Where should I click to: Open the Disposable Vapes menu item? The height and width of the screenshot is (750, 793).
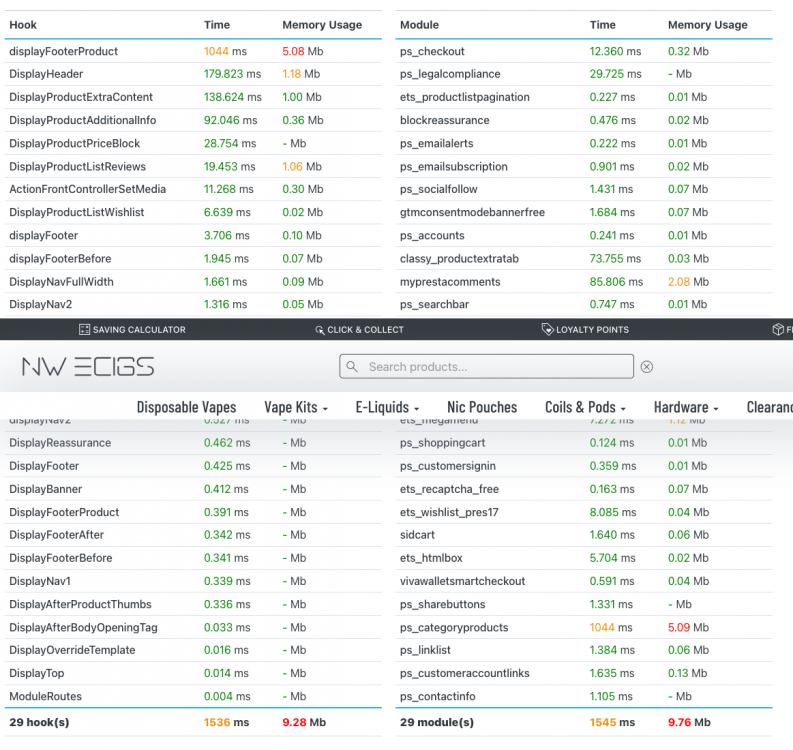click(x=186, y=407)
